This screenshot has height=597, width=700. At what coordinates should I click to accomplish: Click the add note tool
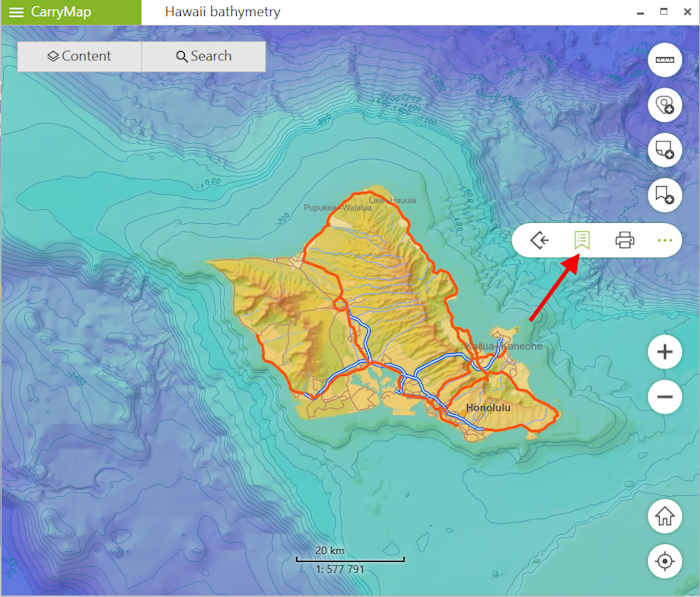[x=664, y=149]
